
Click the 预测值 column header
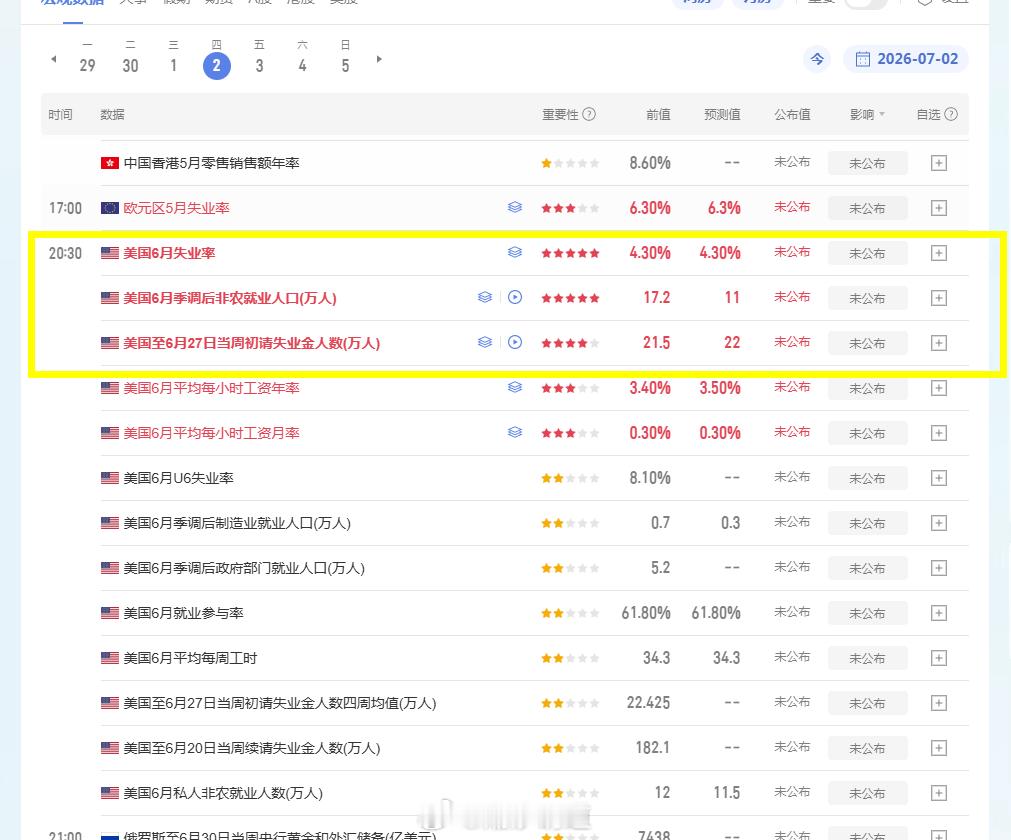[x=722, y=115]
